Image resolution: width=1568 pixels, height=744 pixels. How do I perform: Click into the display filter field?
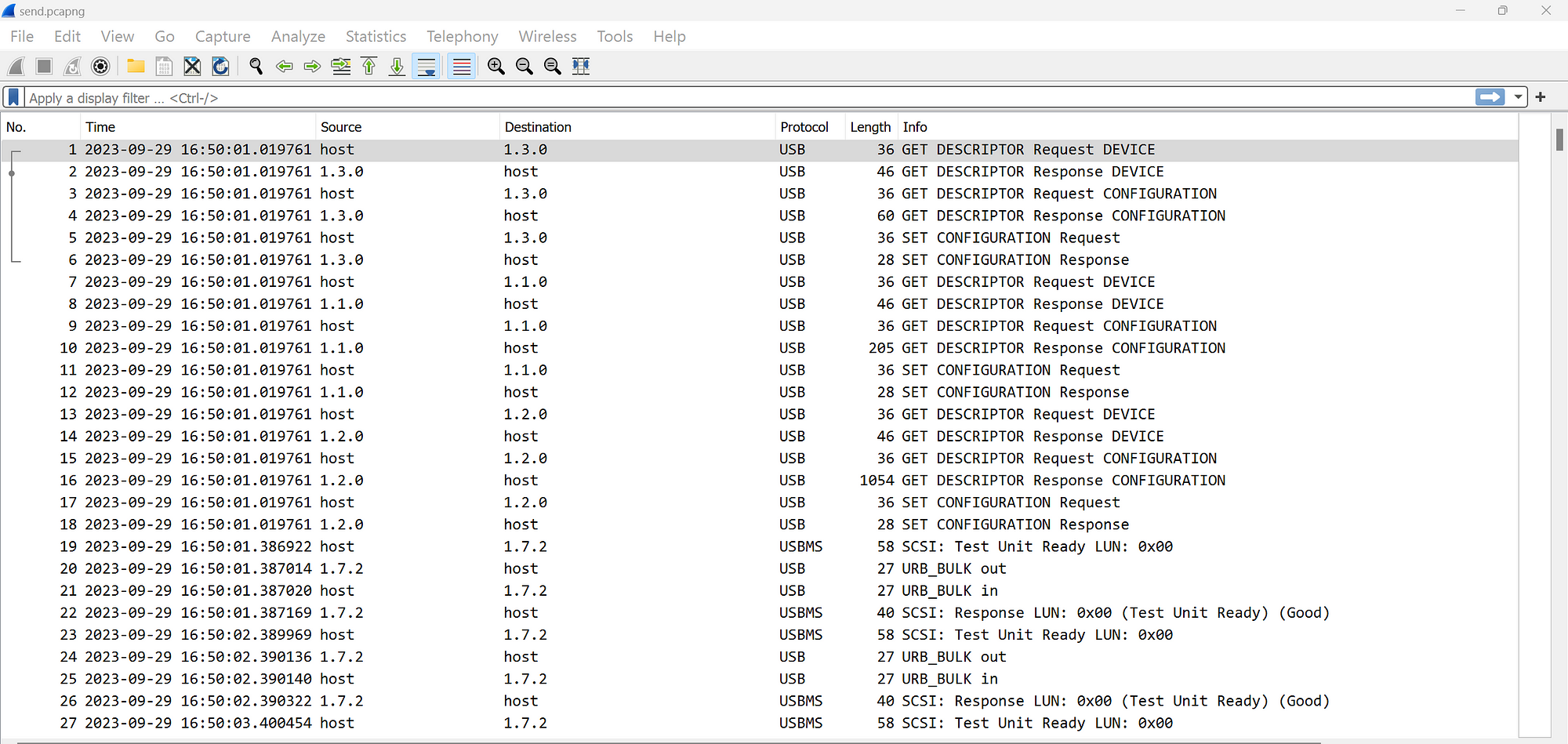(749, 97)
